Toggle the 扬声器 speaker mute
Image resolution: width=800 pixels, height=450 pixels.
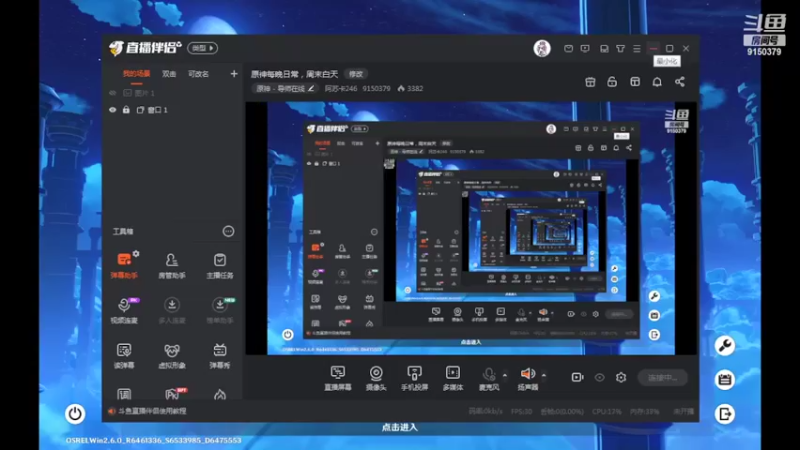tap(528, 378)
